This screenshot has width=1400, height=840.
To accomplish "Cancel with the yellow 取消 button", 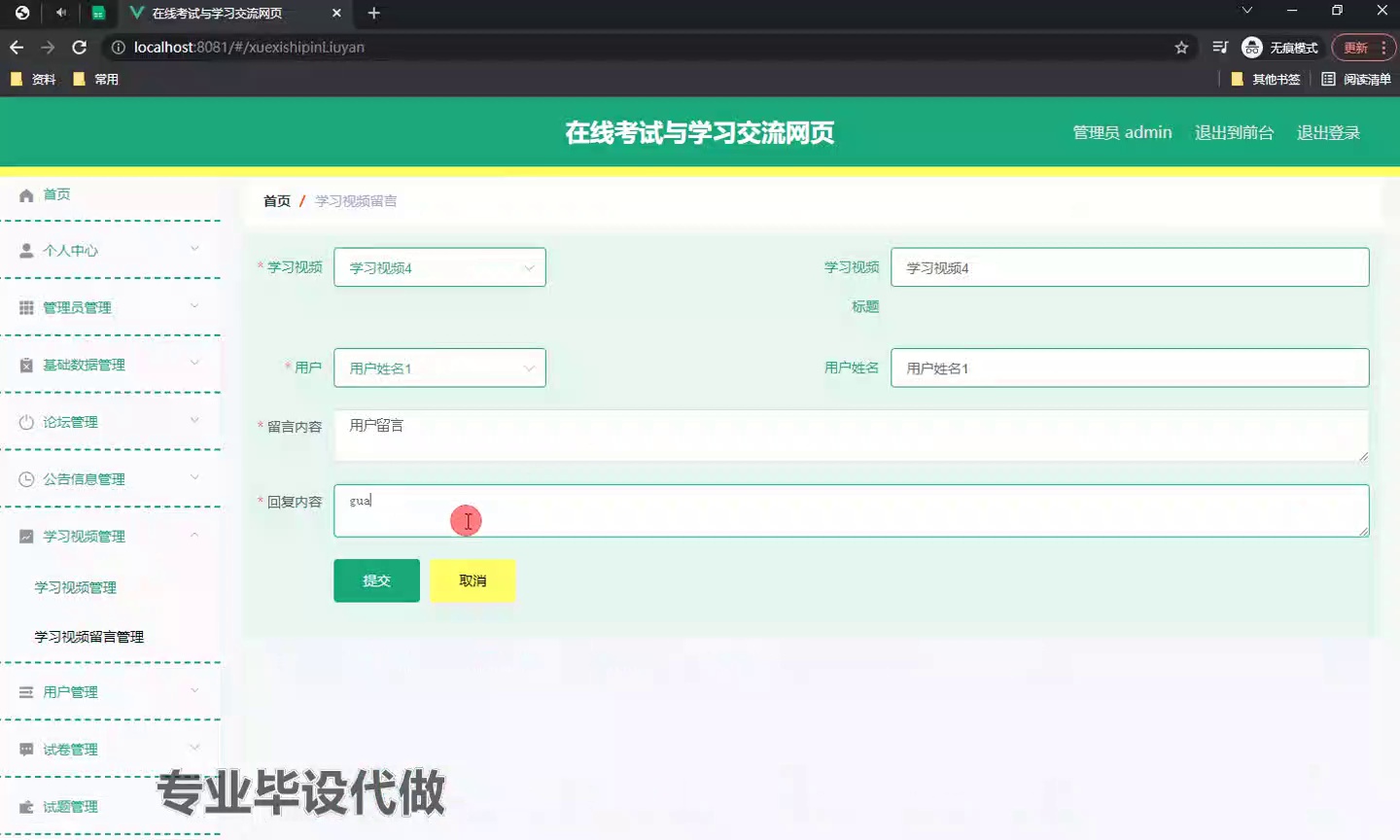I will 472,580.
